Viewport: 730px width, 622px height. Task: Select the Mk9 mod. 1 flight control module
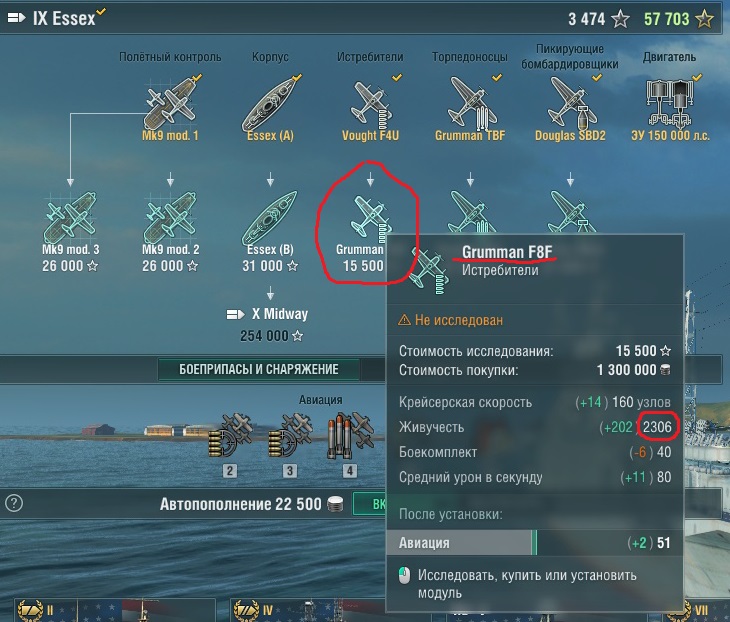click(170, 108)
